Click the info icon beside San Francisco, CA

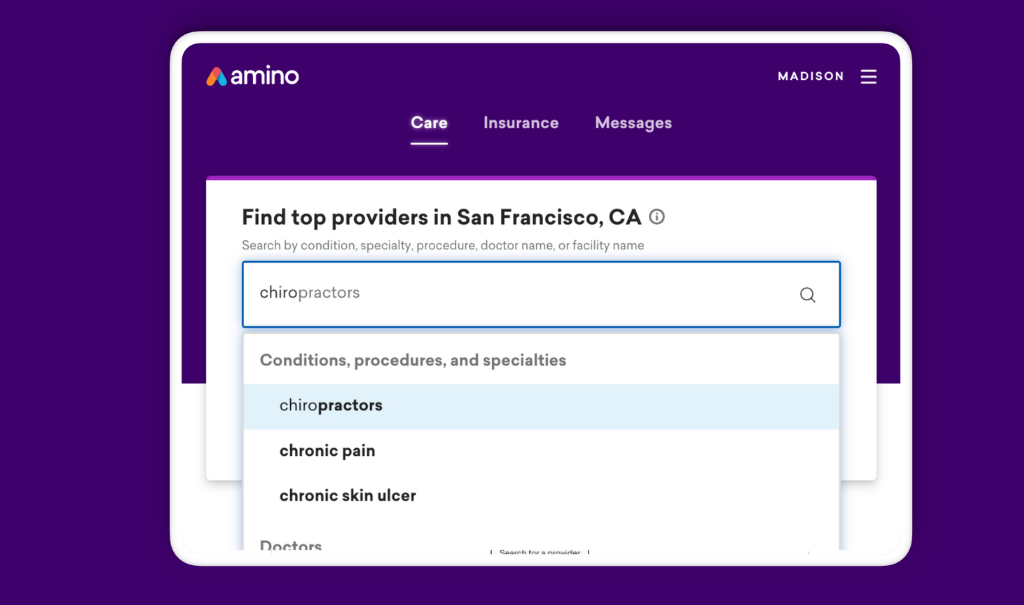[x=657, y=217]
